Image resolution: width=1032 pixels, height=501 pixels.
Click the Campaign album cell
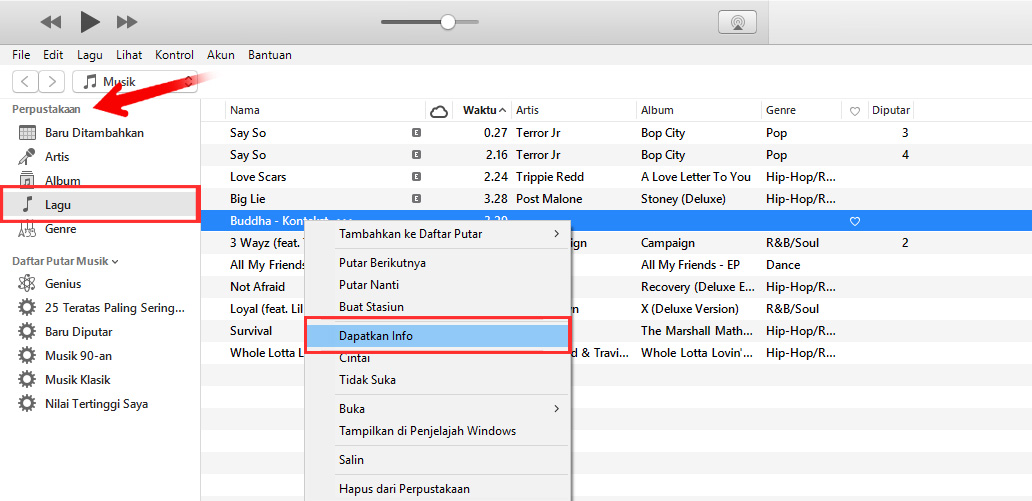tap(667, 243)
